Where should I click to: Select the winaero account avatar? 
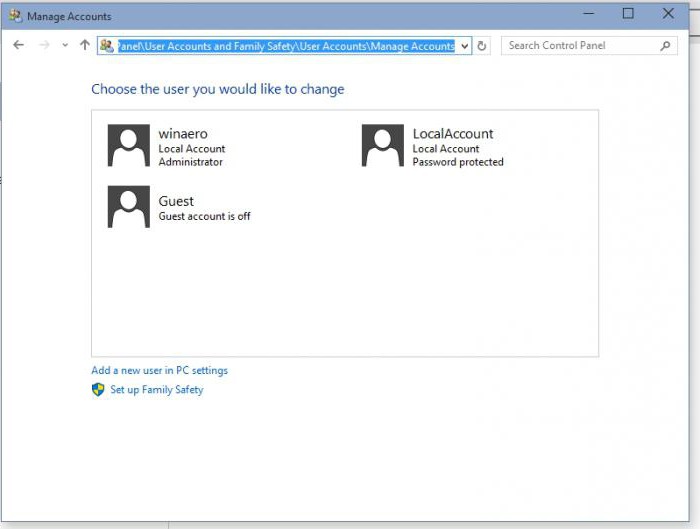coord(128,146)
